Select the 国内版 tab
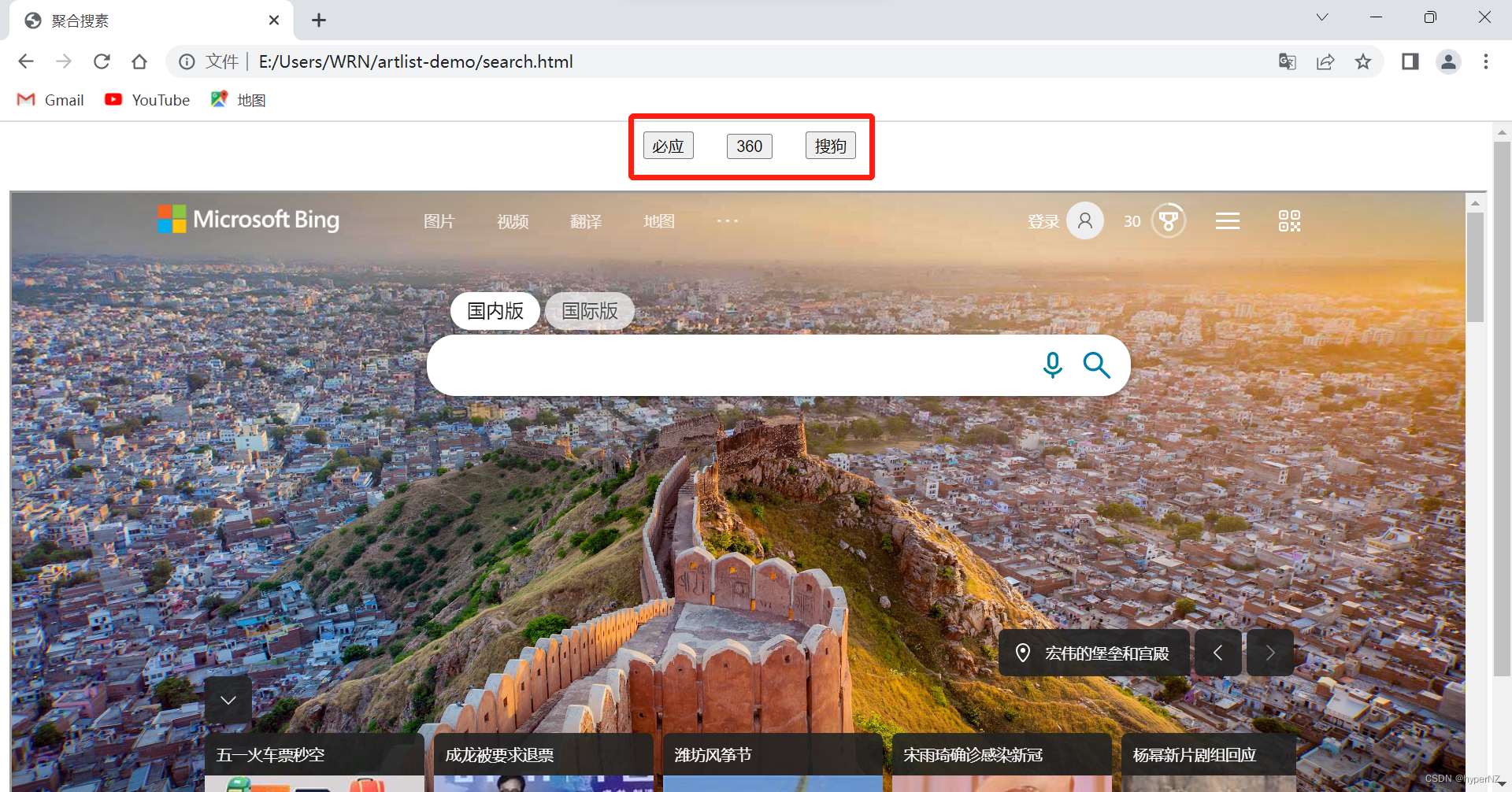Image resolution: width=1512 pixels, height=792 pixels. pyautogui.click(x=495, y=311)
